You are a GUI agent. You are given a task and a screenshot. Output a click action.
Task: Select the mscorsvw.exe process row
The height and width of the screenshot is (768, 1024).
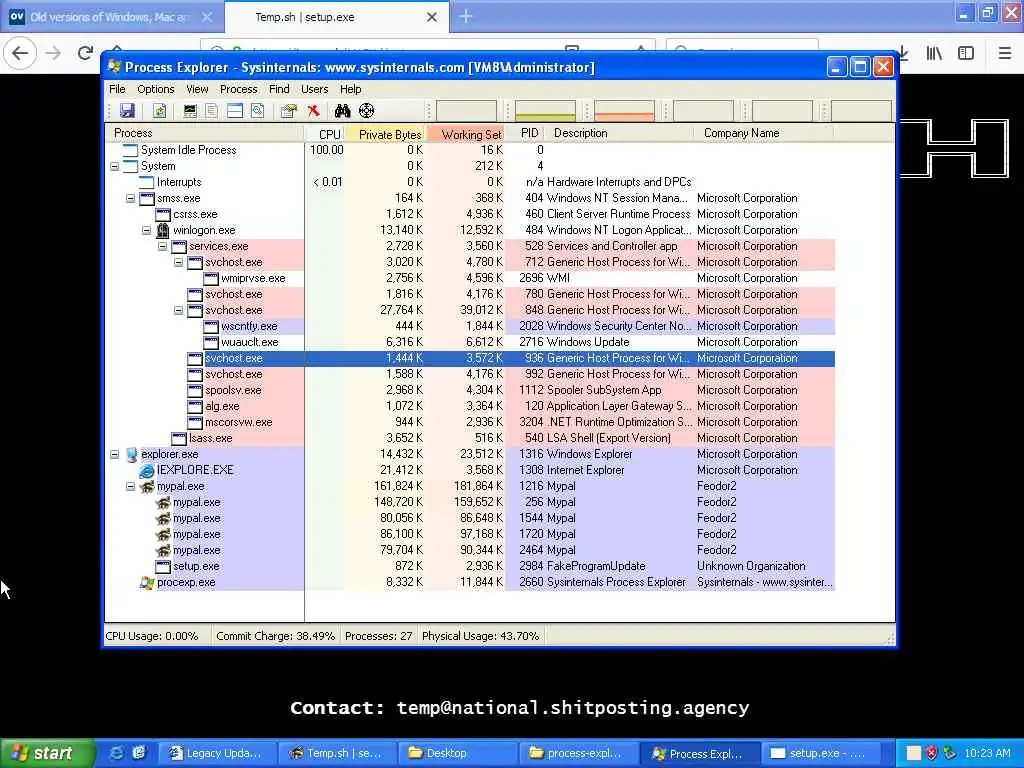coord(470,423)
